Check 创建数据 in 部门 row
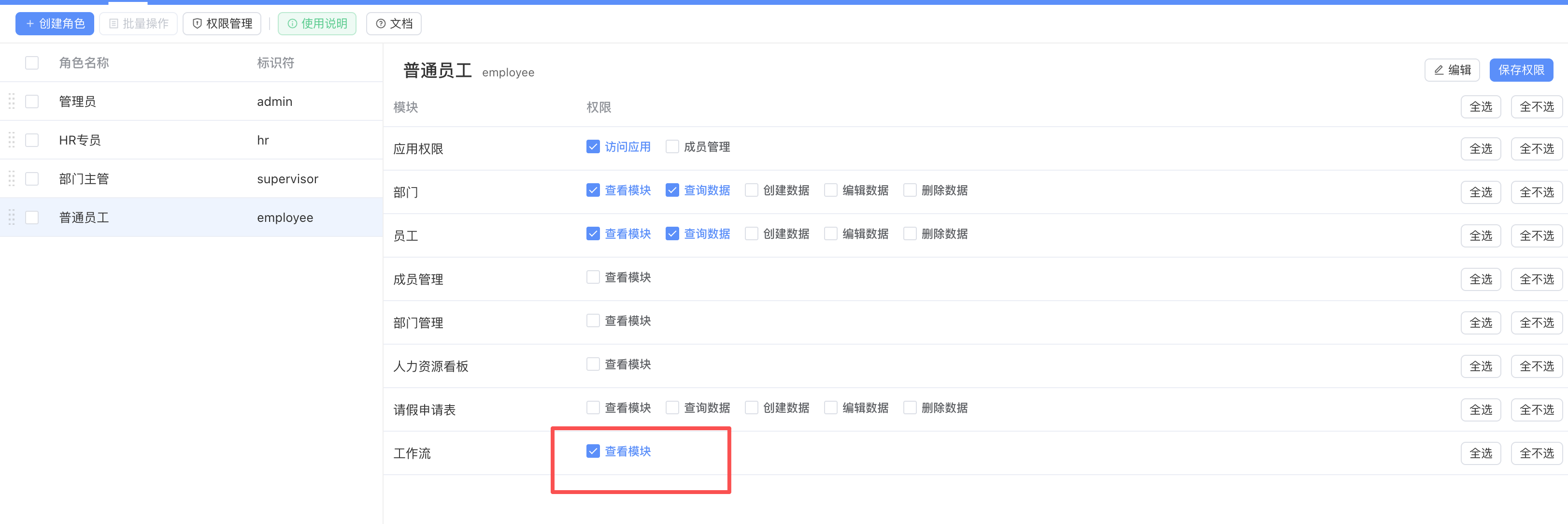The image size is (1568, 524). coord(752,190)
